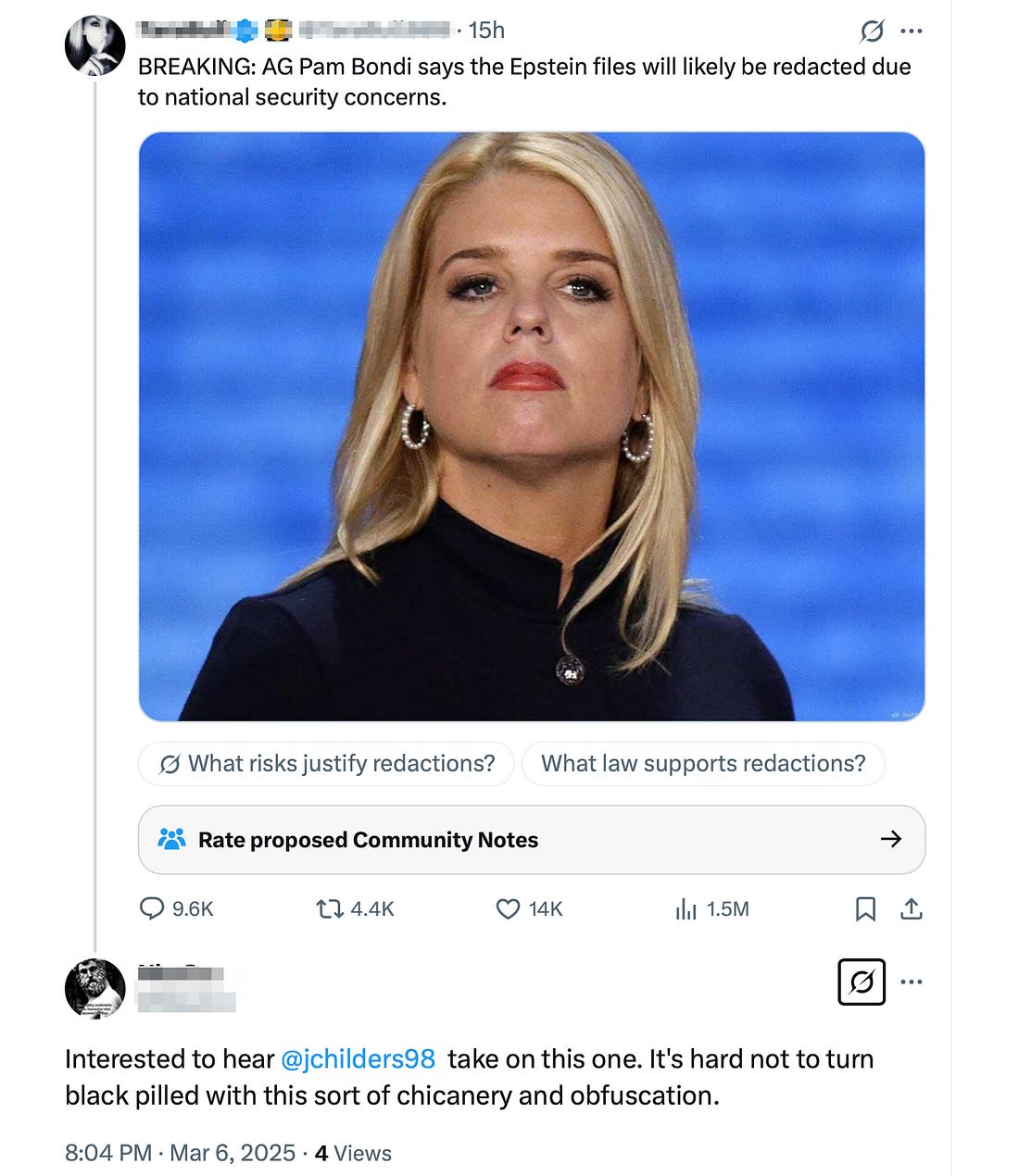Bookmark the Epstein files tweet
The height and width of the screenshot is (1176, 1019).
[x=865, y=908]
